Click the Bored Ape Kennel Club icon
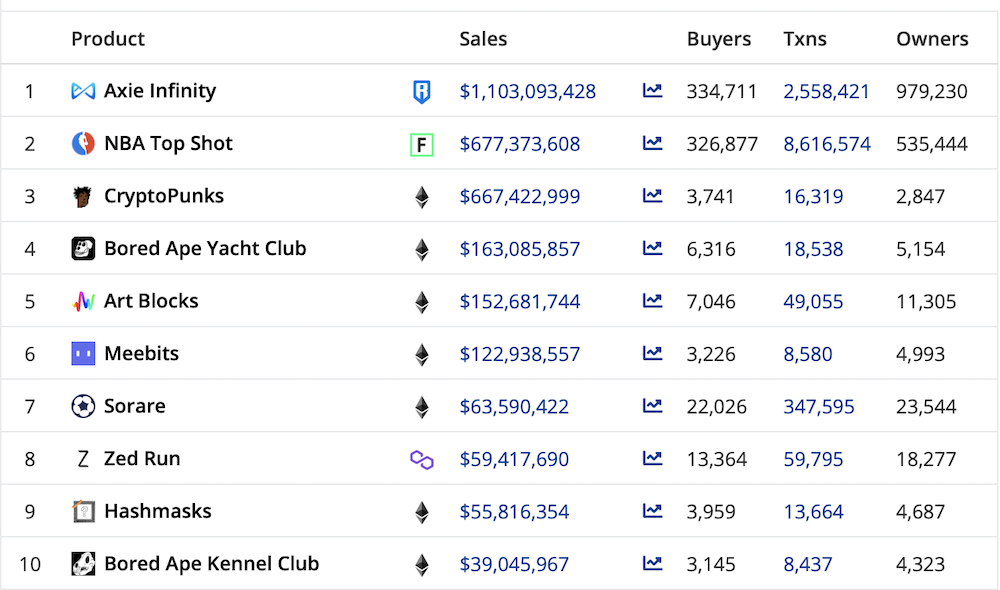This screenshot has width=1000, height=590. (x=83, y=564)
